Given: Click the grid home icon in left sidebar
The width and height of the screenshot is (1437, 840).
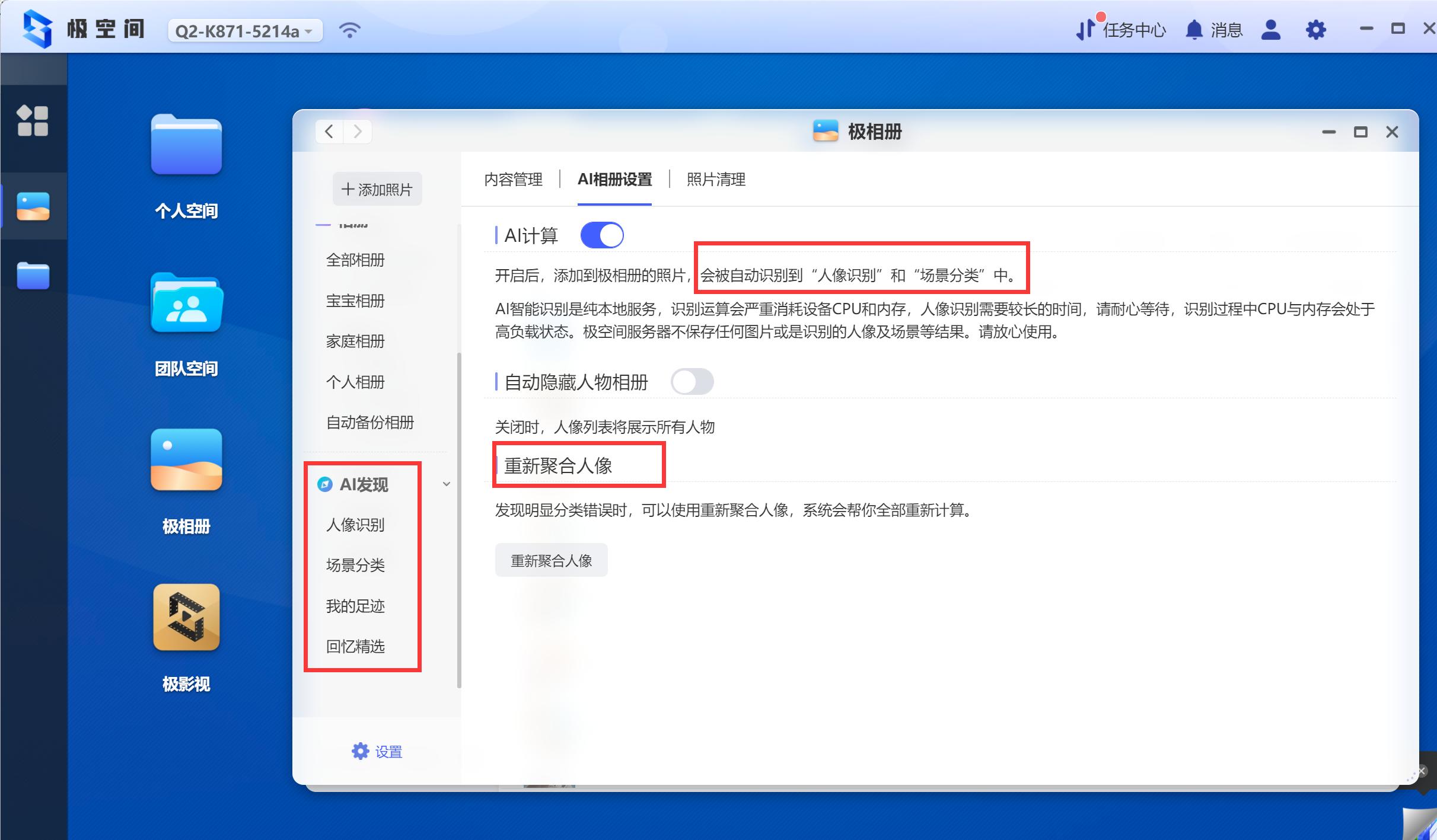Looking at the screenshot, I should [x=34, y=121].
